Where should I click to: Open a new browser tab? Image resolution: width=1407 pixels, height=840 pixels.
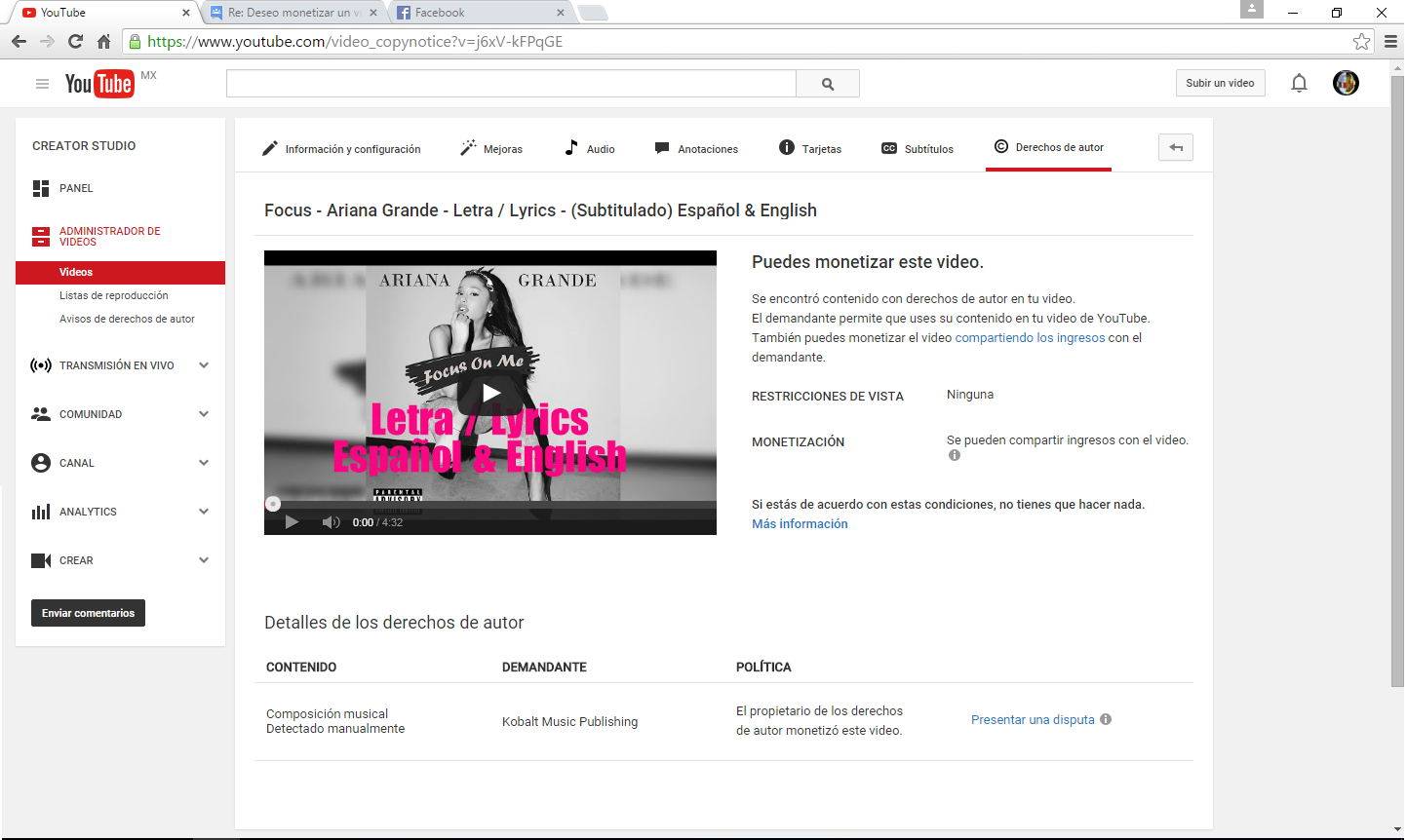(593, 13)
